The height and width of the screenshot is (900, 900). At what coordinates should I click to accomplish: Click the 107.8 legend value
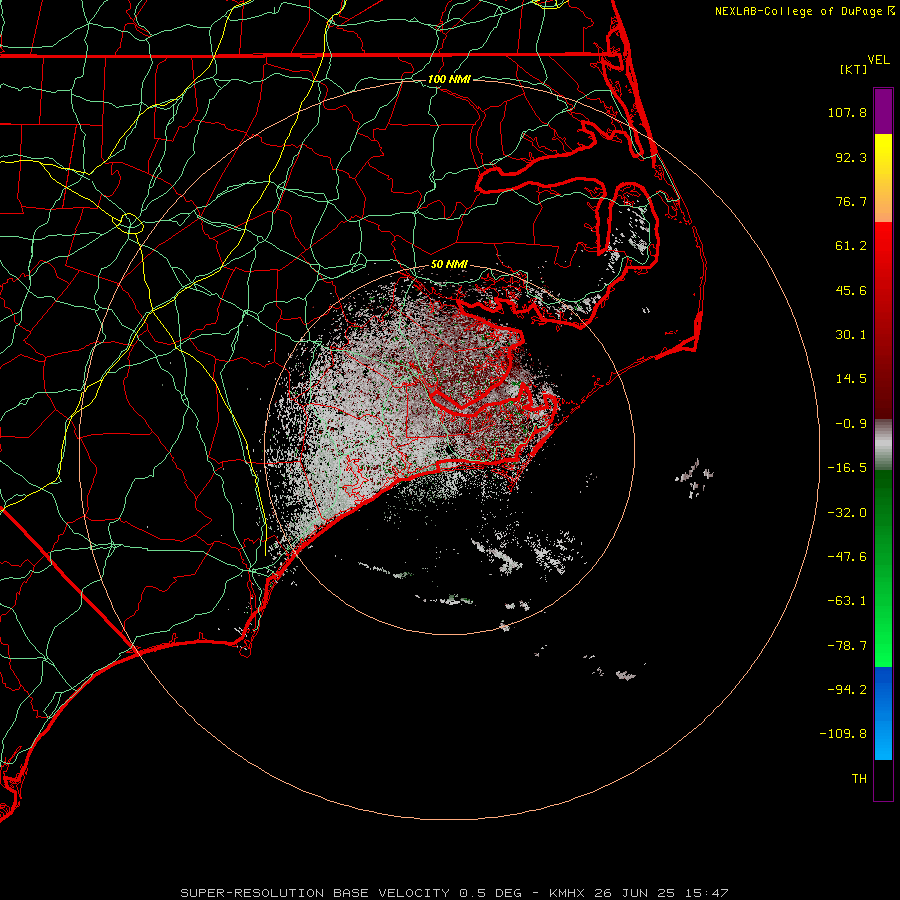point(847,112)
